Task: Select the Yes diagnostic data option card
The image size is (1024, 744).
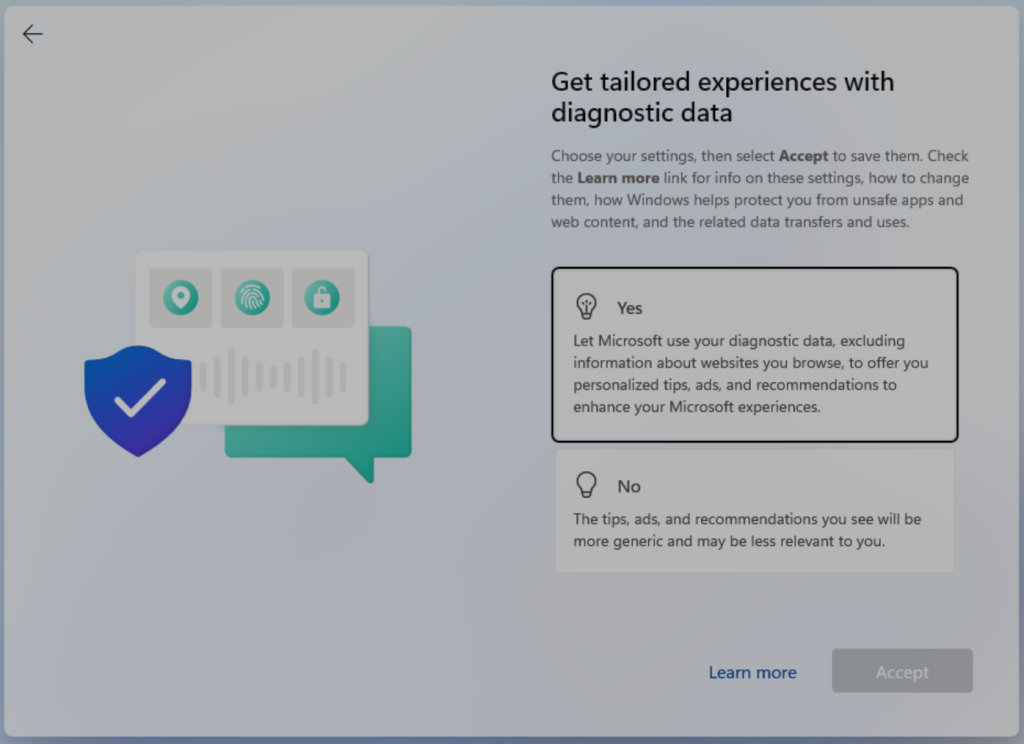Action: (754, 354)
